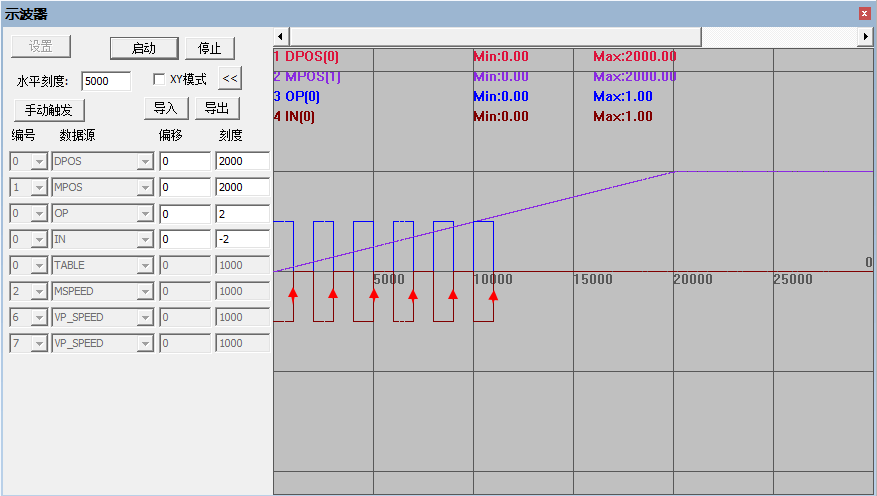The height and width of the screenshot is (496, 877).
Task: Open the index dropdown for DPOS row
Action: 39,162
